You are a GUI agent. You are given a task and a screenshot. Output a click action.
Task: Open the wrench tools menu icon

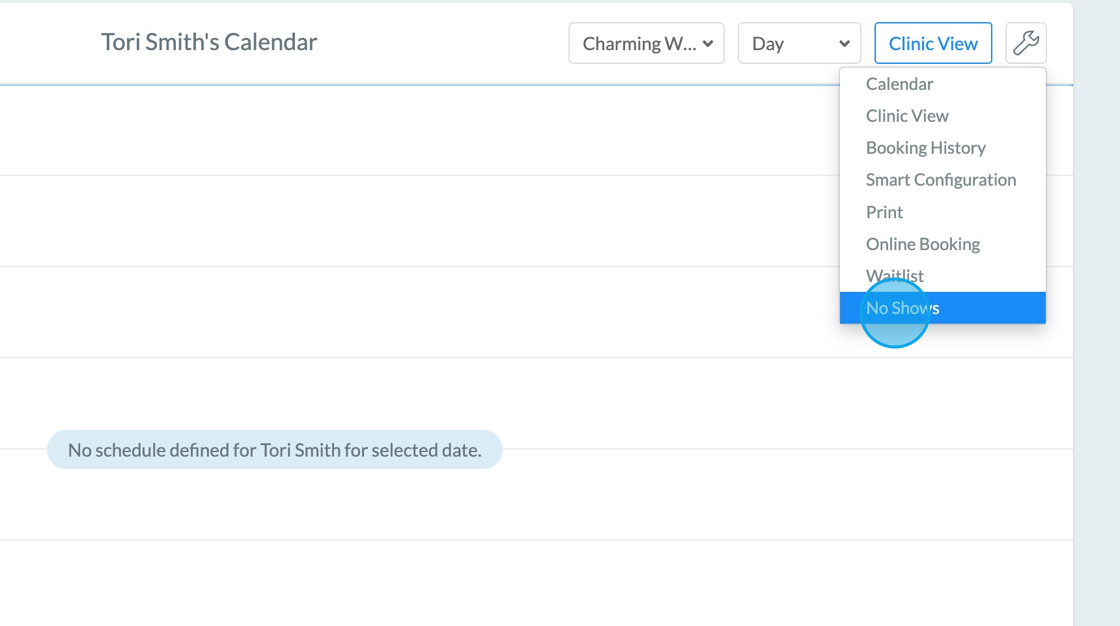[1026, 43]
